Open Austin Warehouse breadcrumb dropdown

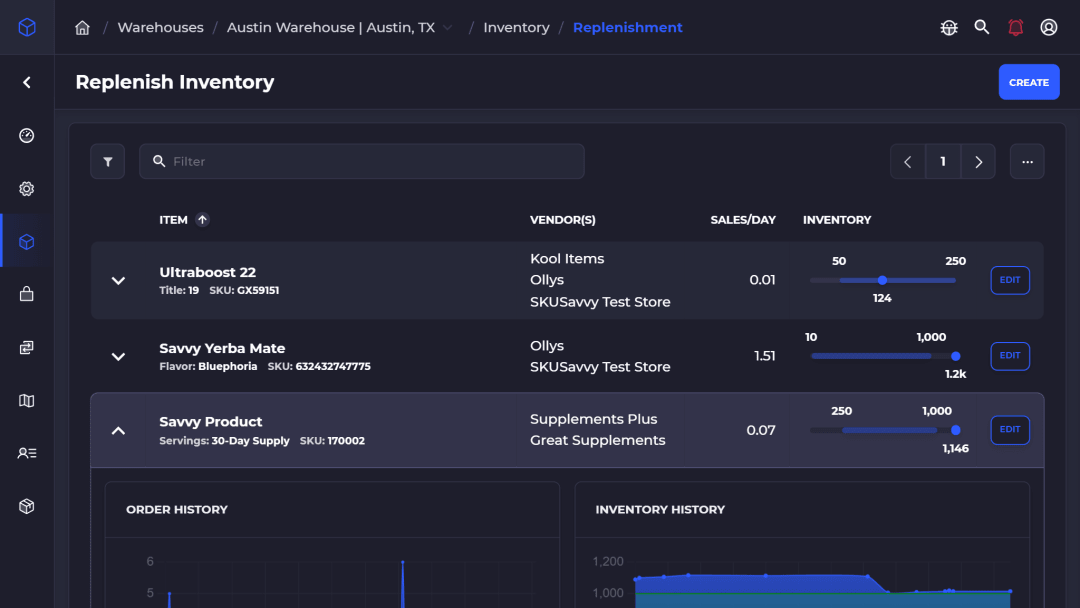pyautogui.click(x=448, y=28)
